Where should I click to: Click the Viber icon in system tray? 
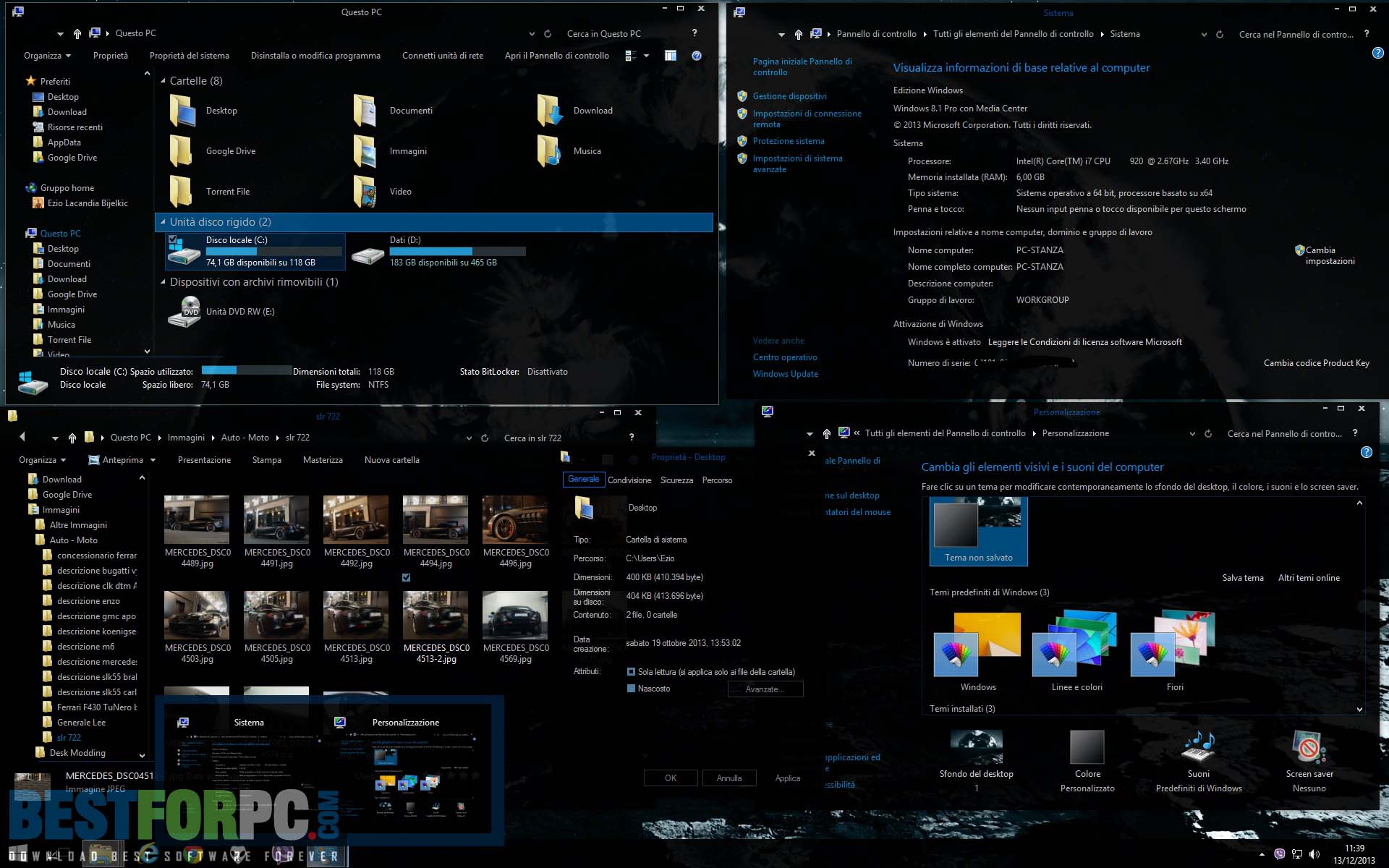(1280, 854)
